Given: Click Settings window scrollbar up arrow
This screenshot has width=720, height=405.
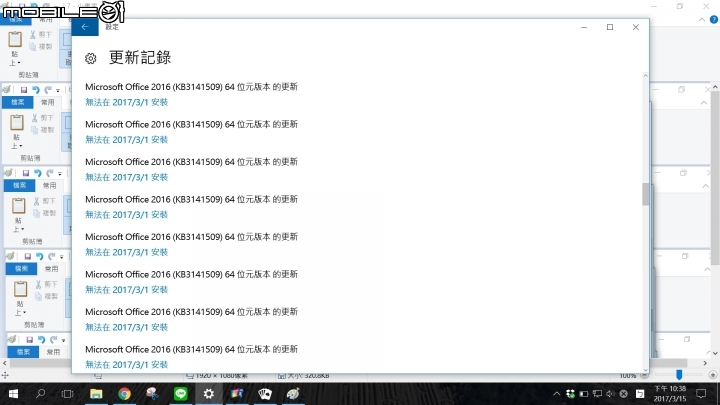Looking at the screenshot, I should click(x=646, y=76).
